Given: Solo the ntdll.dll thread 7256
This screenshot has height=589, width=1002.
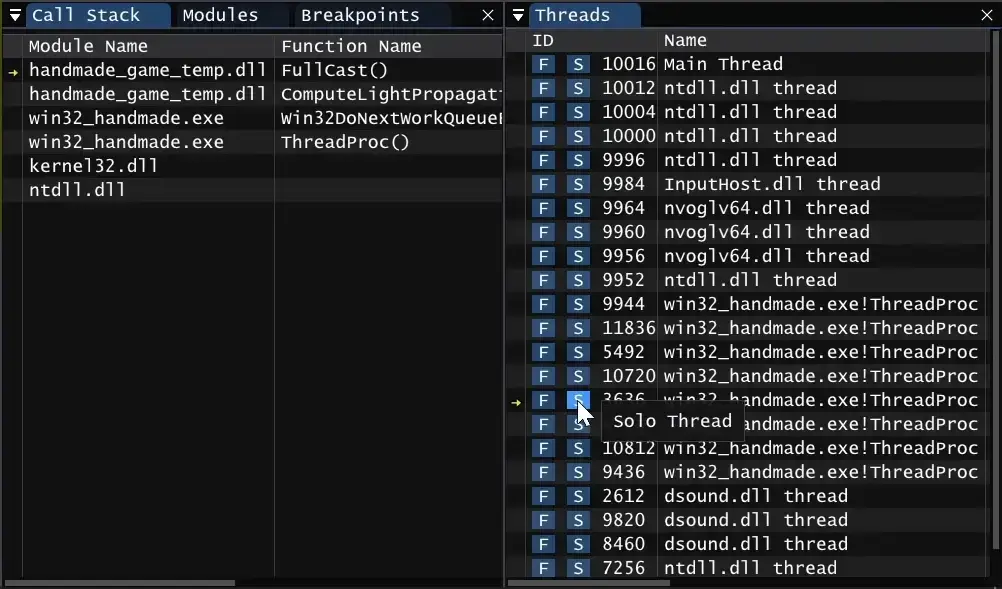Looking at the screenshot, I should (578, 568).
